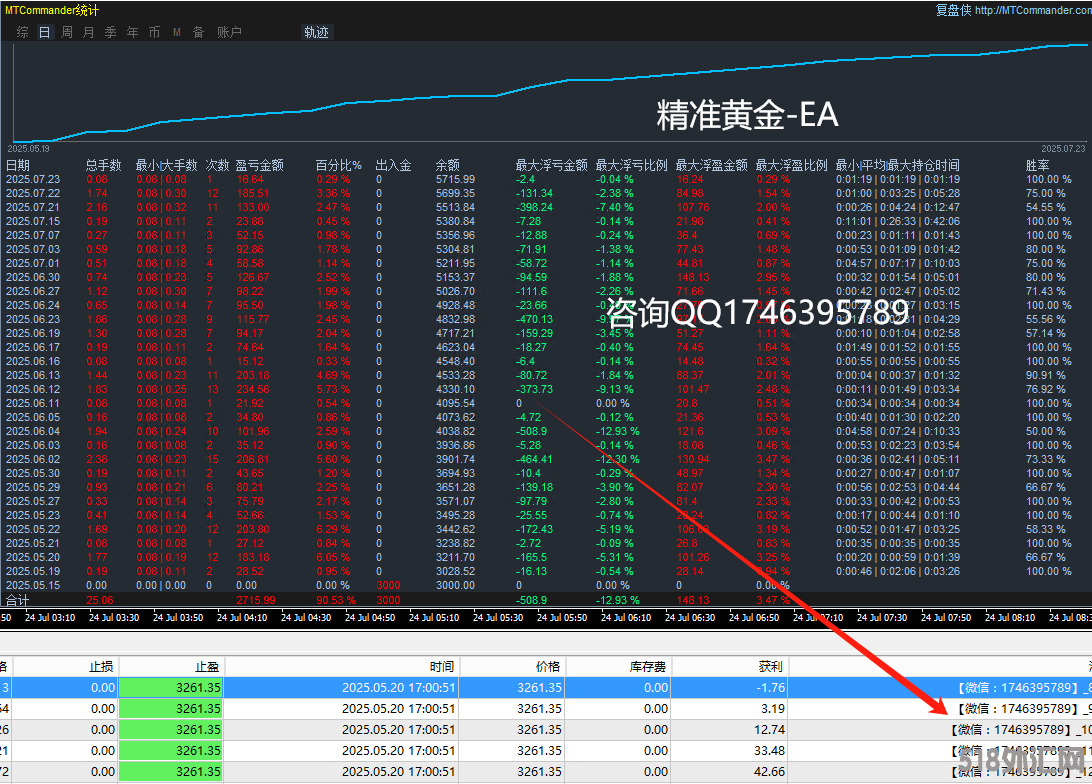The width and height of the screenshot is (1092, 784).
Task: Open the 备 tab
Action: 198,32
